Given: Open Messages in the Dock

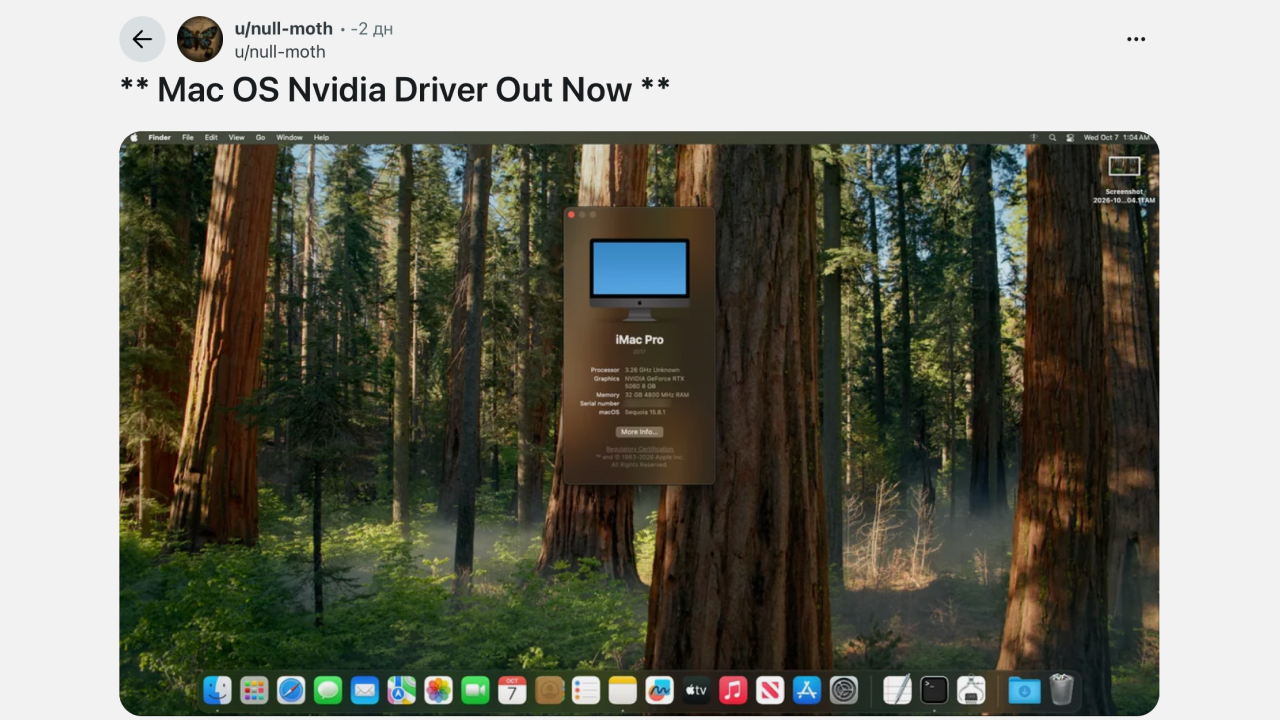Looking at the screenshot, I should pos(328,690).
